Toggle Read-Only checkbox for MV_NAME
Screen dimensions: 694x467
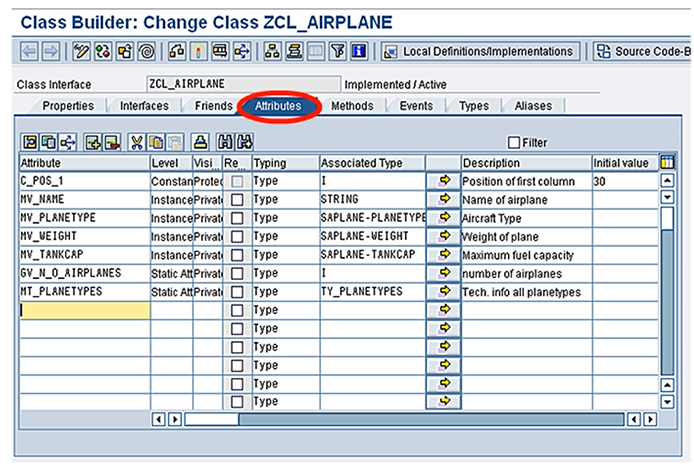(236, 199)
